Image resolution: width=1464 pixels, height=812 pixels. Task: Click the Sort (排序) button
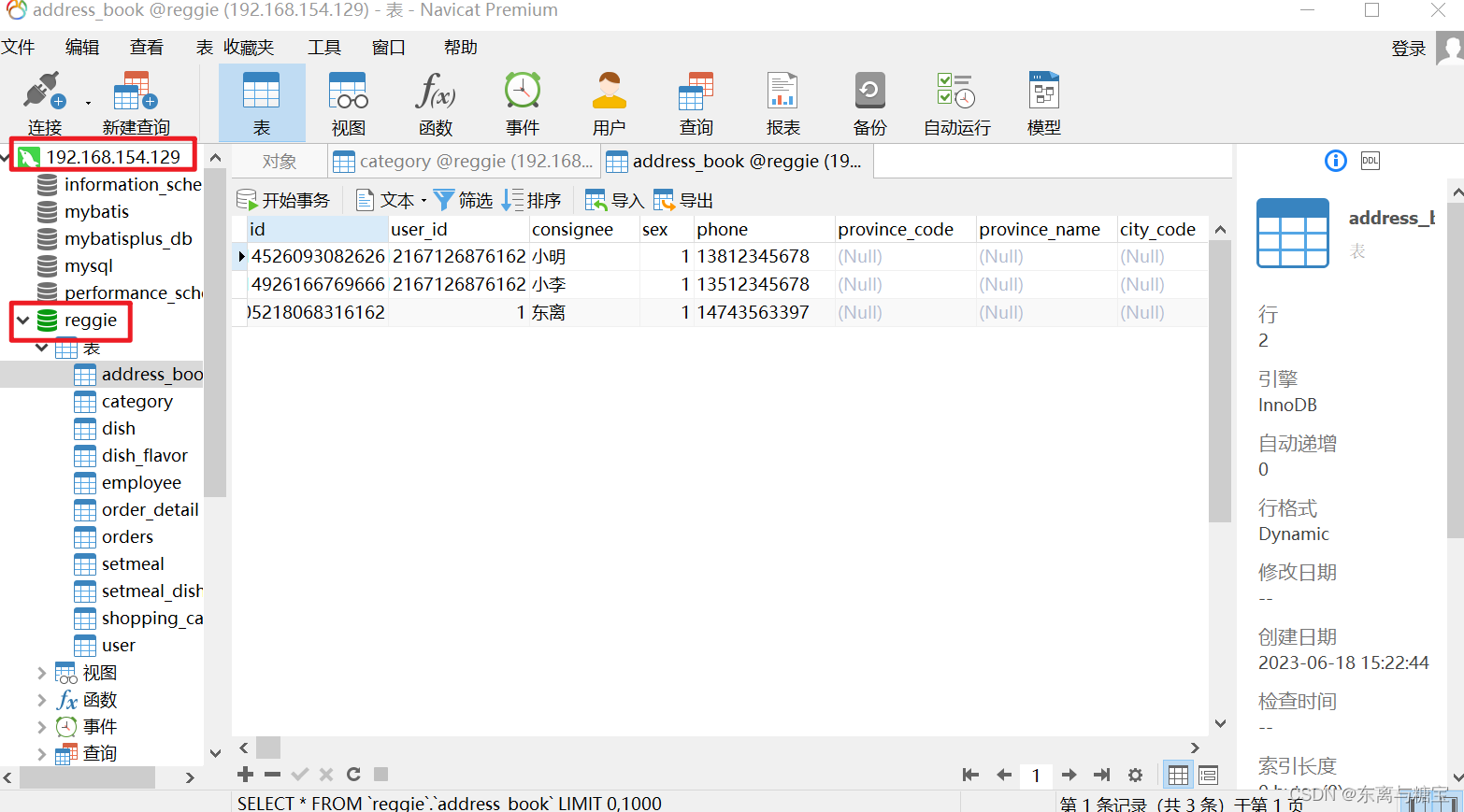pos(532,200)
